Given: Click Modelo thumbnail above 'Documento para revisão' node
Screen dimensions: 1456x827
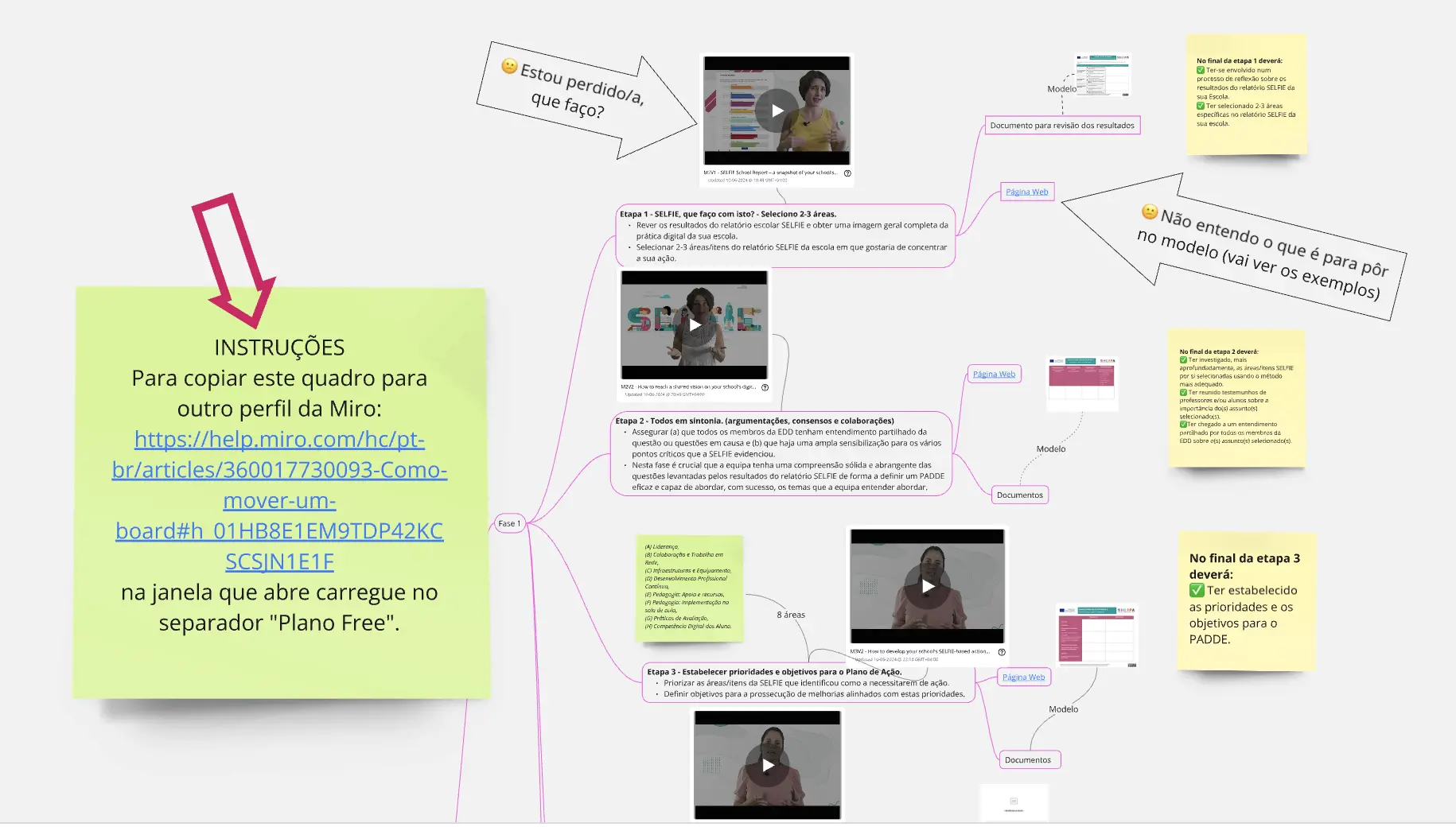Looking at the screenshot, I should [1104, 74].
